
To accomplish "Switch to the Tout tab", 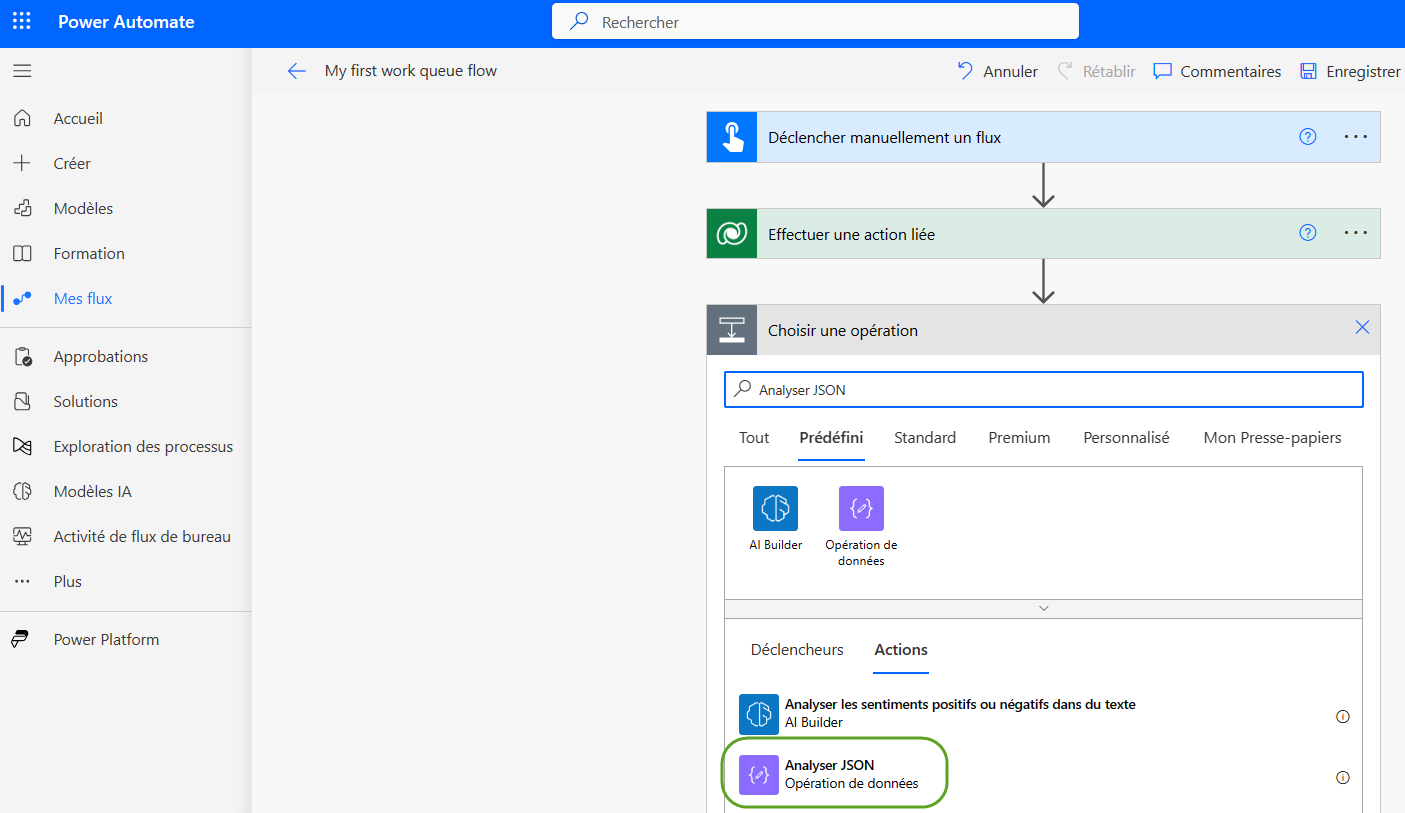I will click(x=754, y=438).
